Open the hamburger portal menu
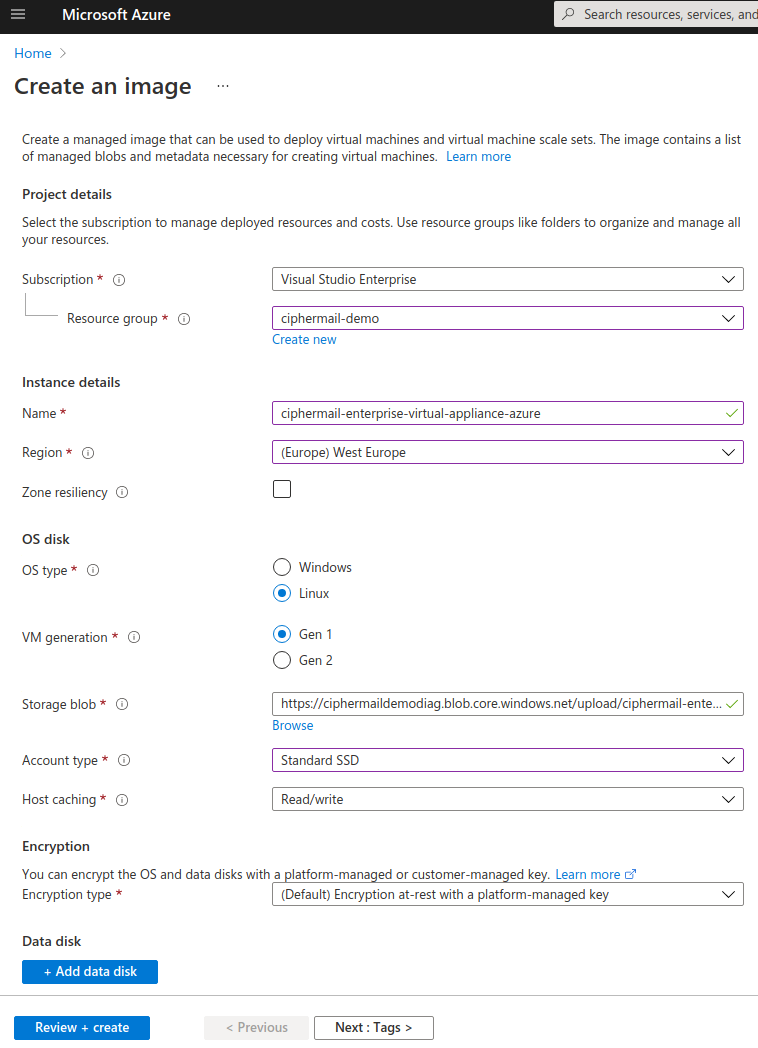The height and width of the screenshot is (1048, 758). pyautogui.click(x=18, y=14)
